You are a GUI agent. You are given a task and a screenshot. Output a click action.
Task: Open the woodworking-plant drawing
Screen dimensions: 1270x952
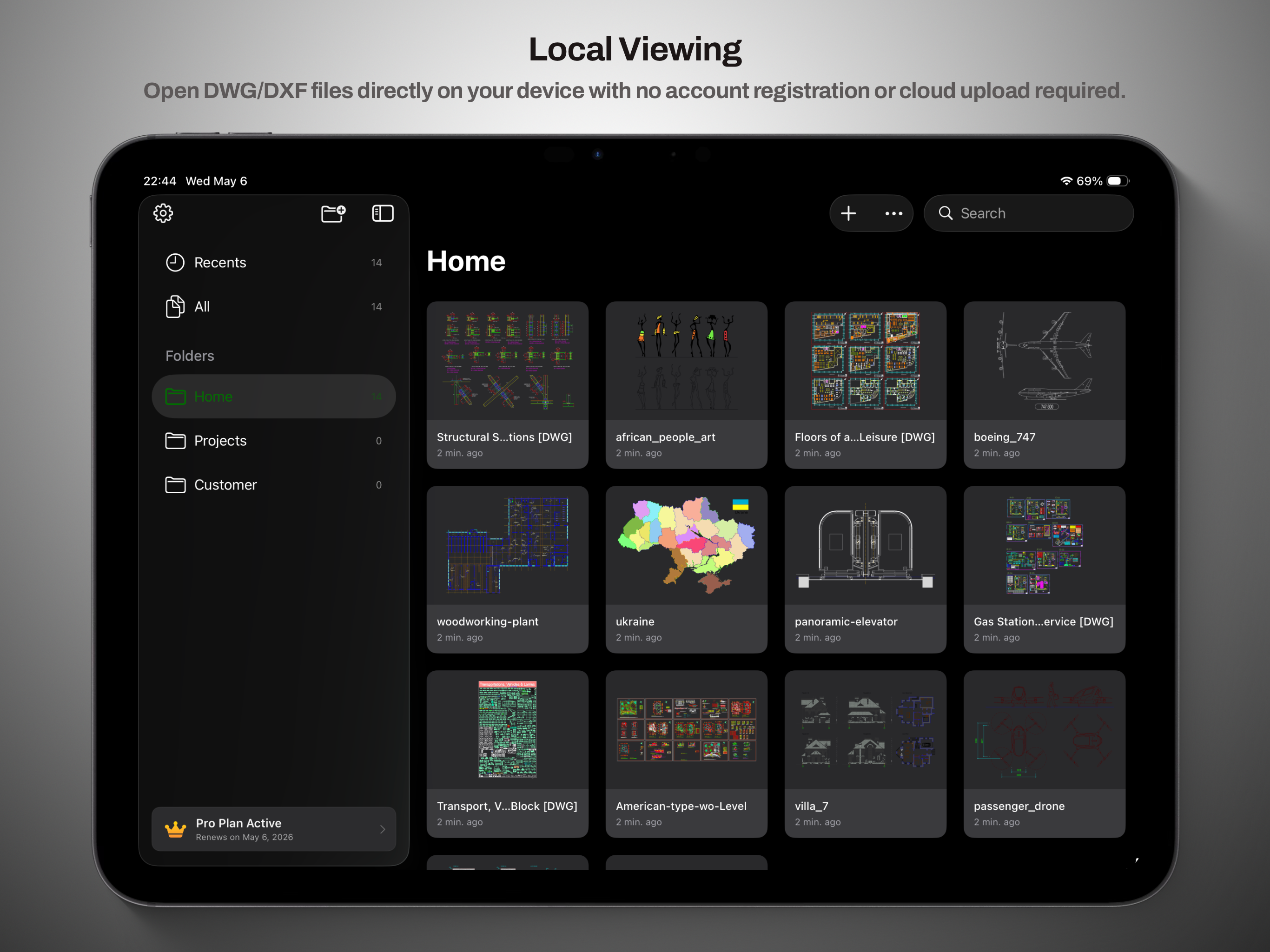[x=508, y=569]
